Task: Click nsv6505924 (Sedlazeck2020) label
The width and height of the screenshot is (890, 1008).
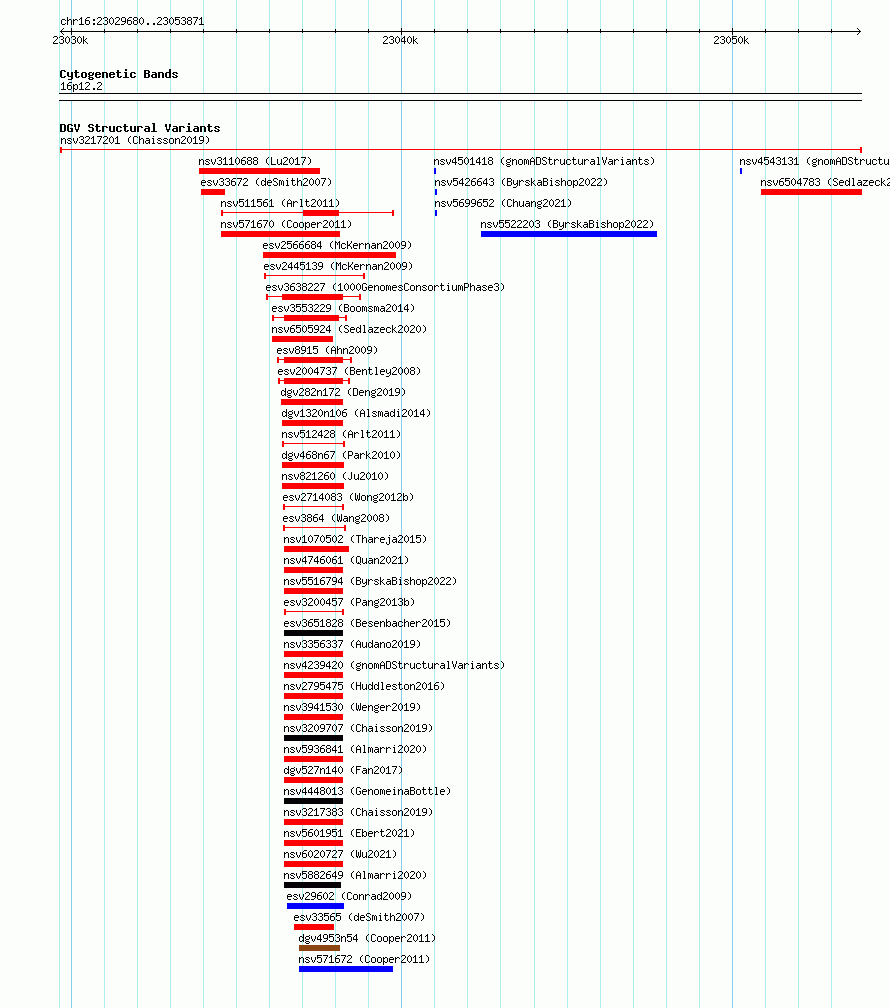Action: click(349, 329)
